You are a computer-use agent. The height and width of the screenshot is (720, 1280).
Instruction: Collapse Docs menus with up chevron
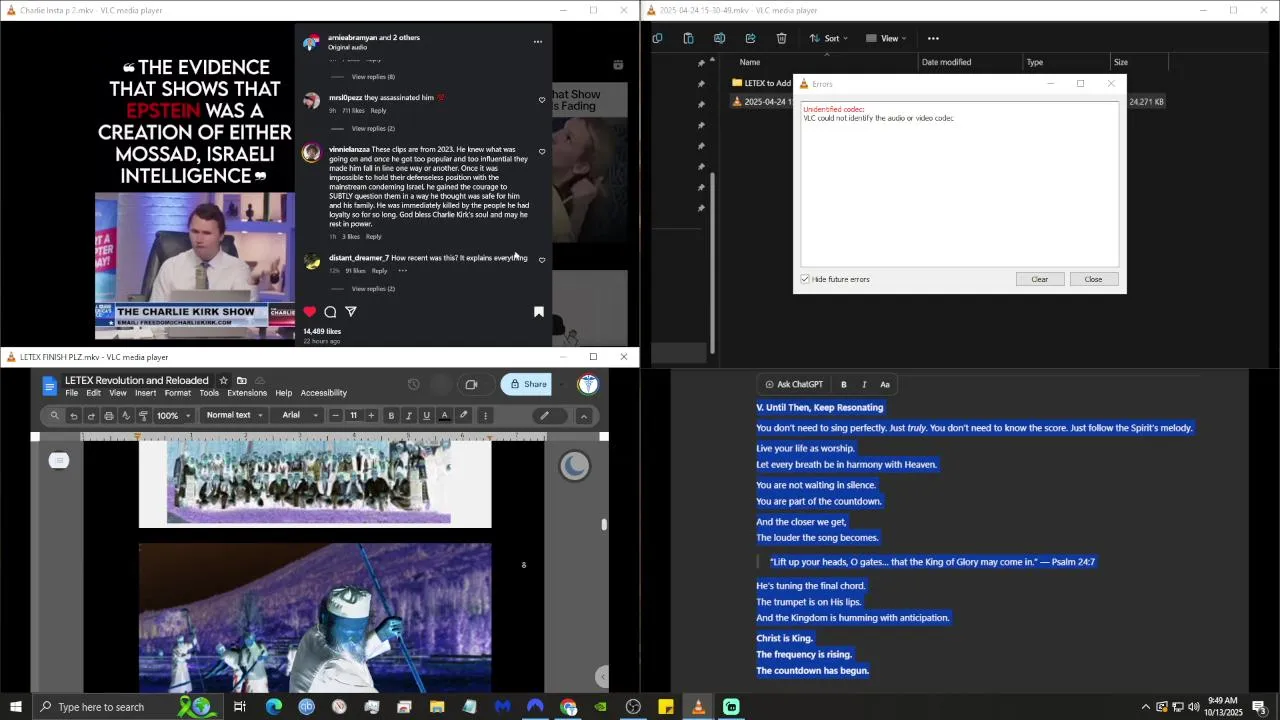point(584,416)
